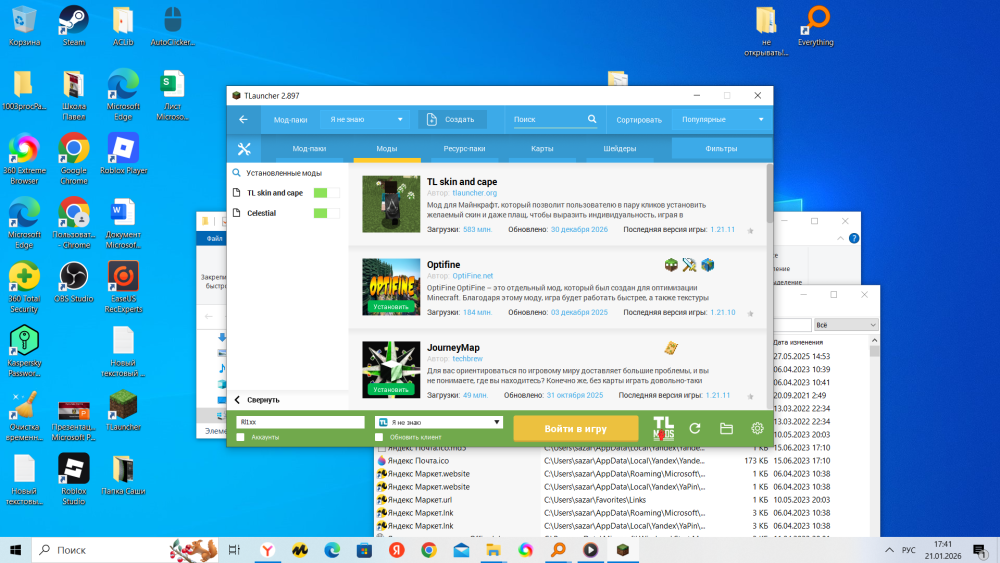This screenshot has height=563, width=1000.
Task: Click the Установленные моды search label
Action: (x=284, y=173)
